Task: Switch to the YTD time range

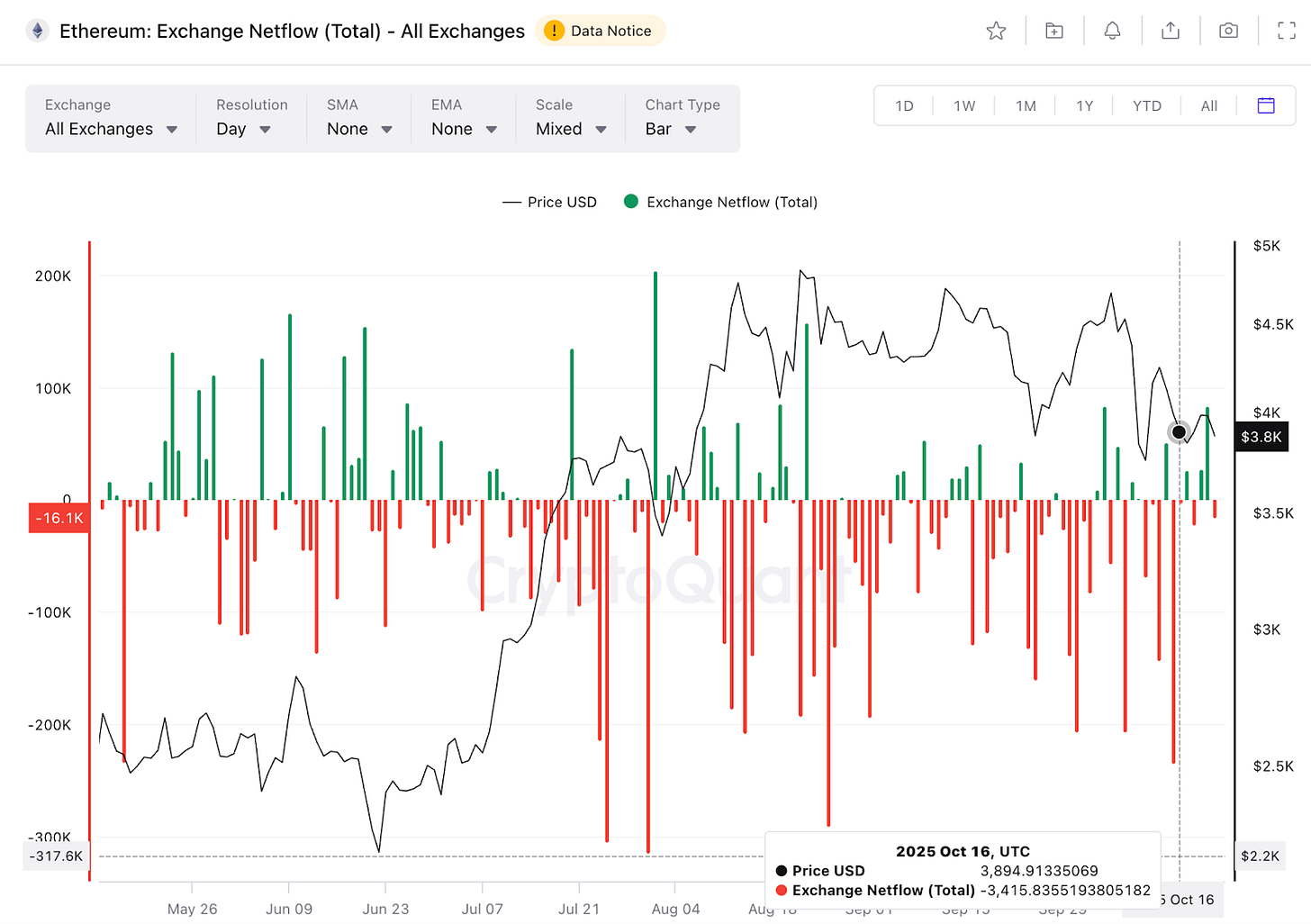Action: click(1146, 105)
